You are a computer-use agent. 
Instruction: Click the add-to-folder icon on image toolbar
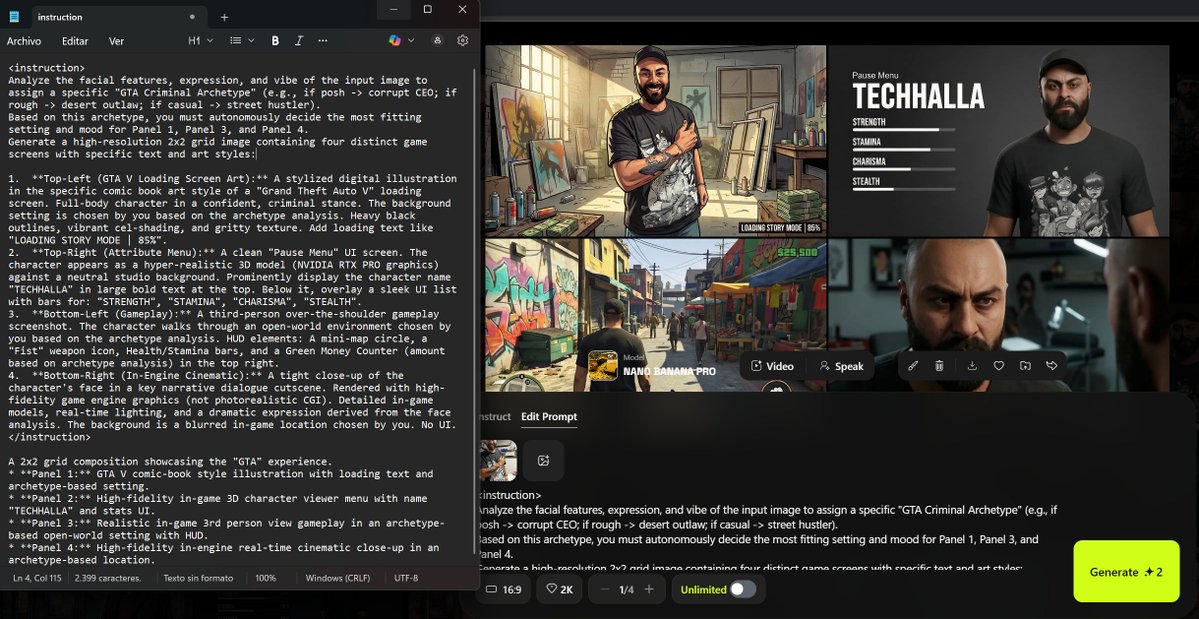click(x=1025, y=366)
